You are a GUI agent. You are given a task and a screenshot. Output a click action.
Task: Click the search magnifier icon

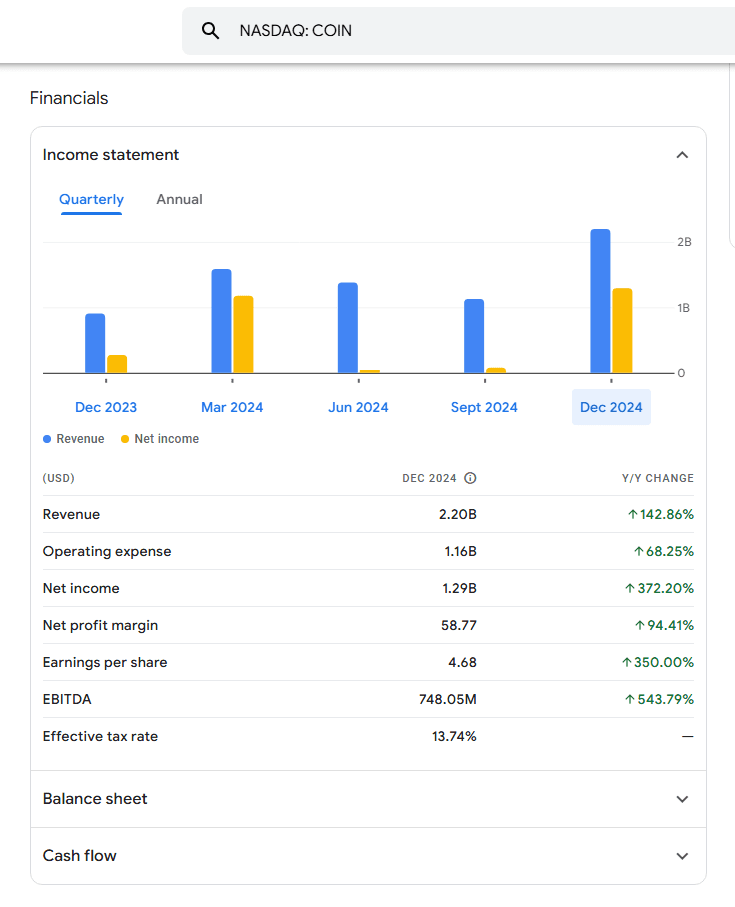tap(210, 31)
